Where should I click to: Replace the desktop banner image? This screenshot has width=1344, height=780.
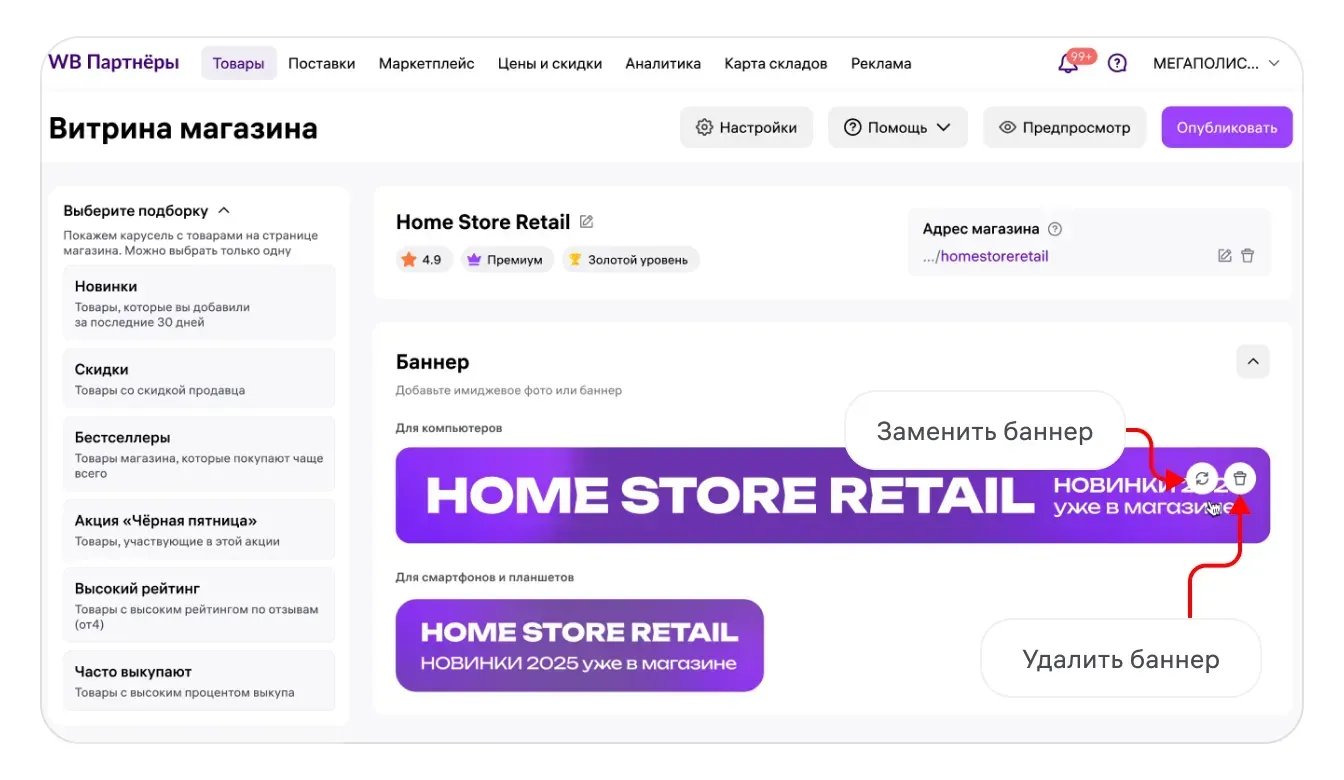pyautogui.click(x=1203, y=479)
